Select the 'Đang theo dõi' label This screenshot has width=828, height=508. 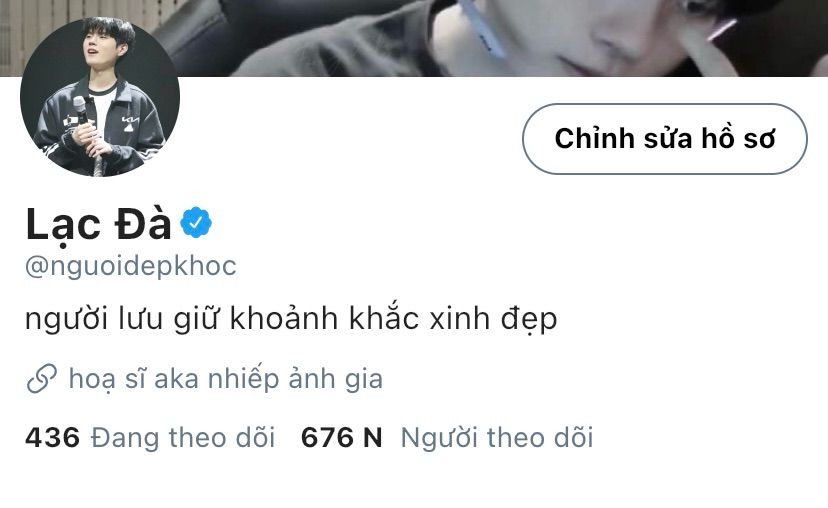183,438
